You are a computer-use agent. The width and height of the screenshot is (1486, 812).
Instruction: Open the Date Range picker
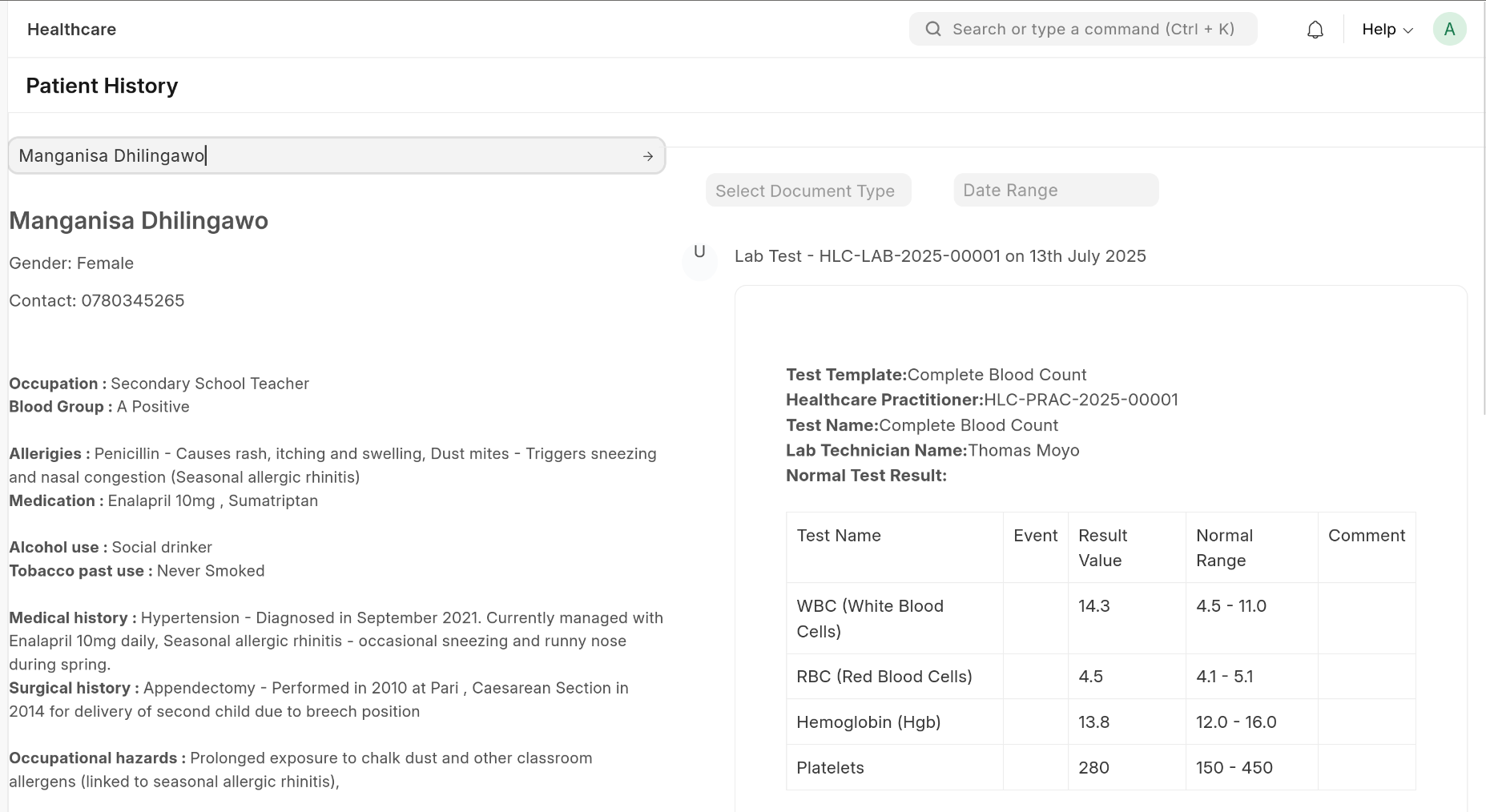1055,191
